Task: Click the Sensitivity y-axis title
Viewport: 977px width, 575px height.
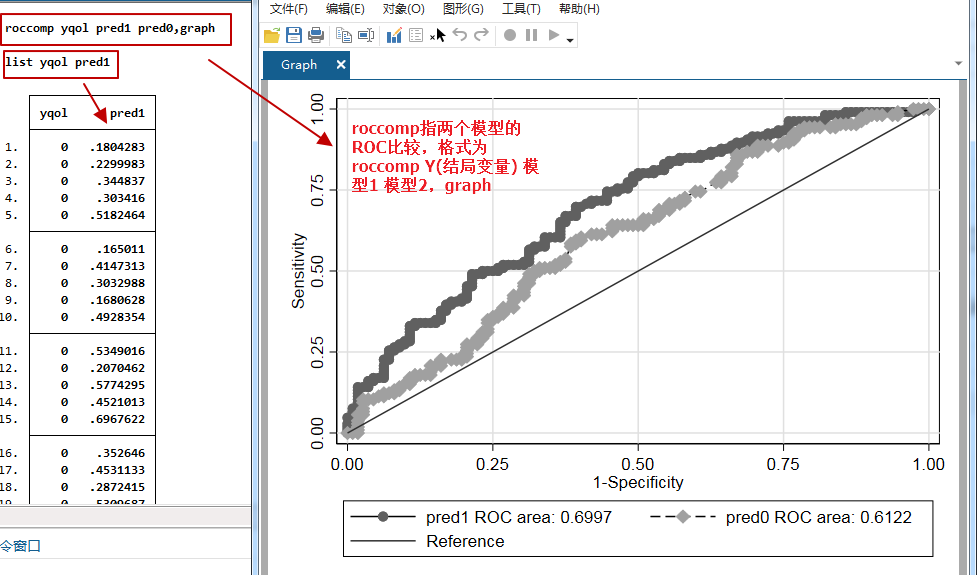Action: pos(298,270)
